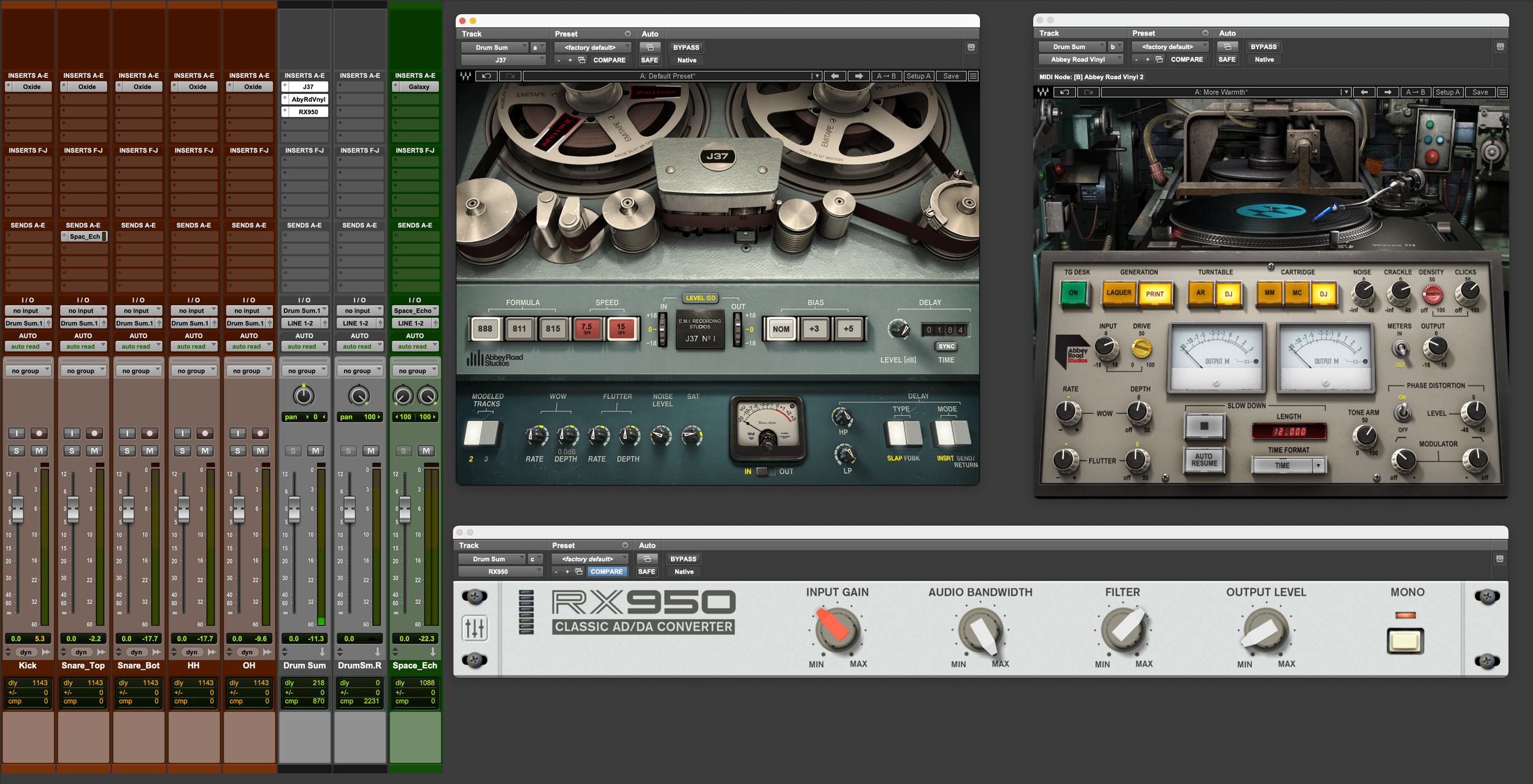The image size is (1533, 784).
Task: Open Kick track auto read mode selector
Action: coord(28,346)
